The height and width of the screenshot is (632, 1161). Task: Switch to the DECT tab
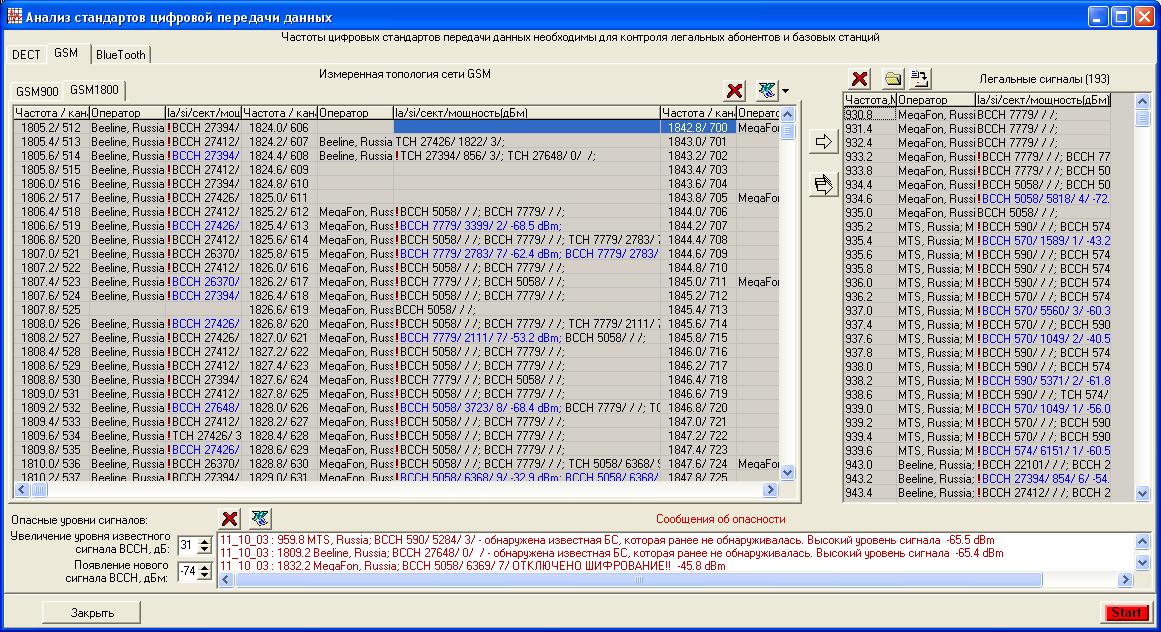click(x=27, y=55)
